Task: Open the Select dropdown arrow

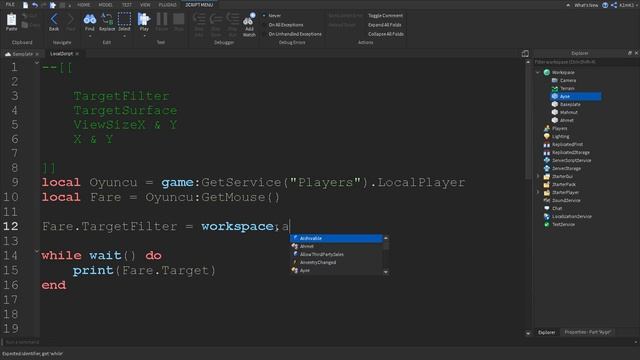Action: pos(124,36)
